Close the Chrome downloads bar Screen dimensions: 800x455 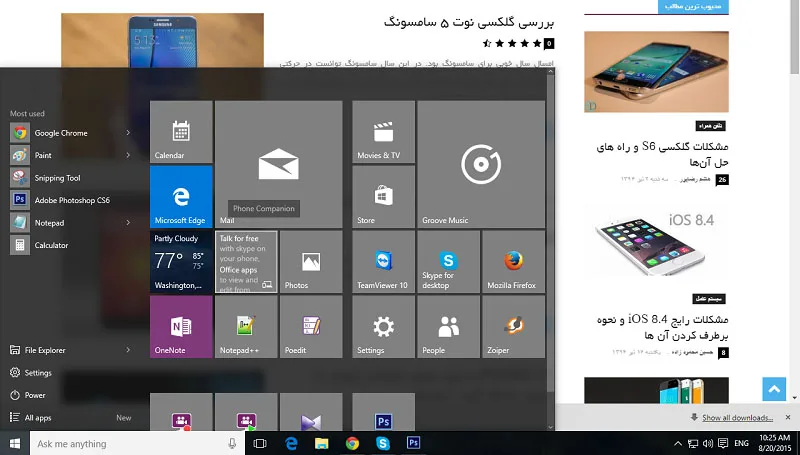click(788, 417)
